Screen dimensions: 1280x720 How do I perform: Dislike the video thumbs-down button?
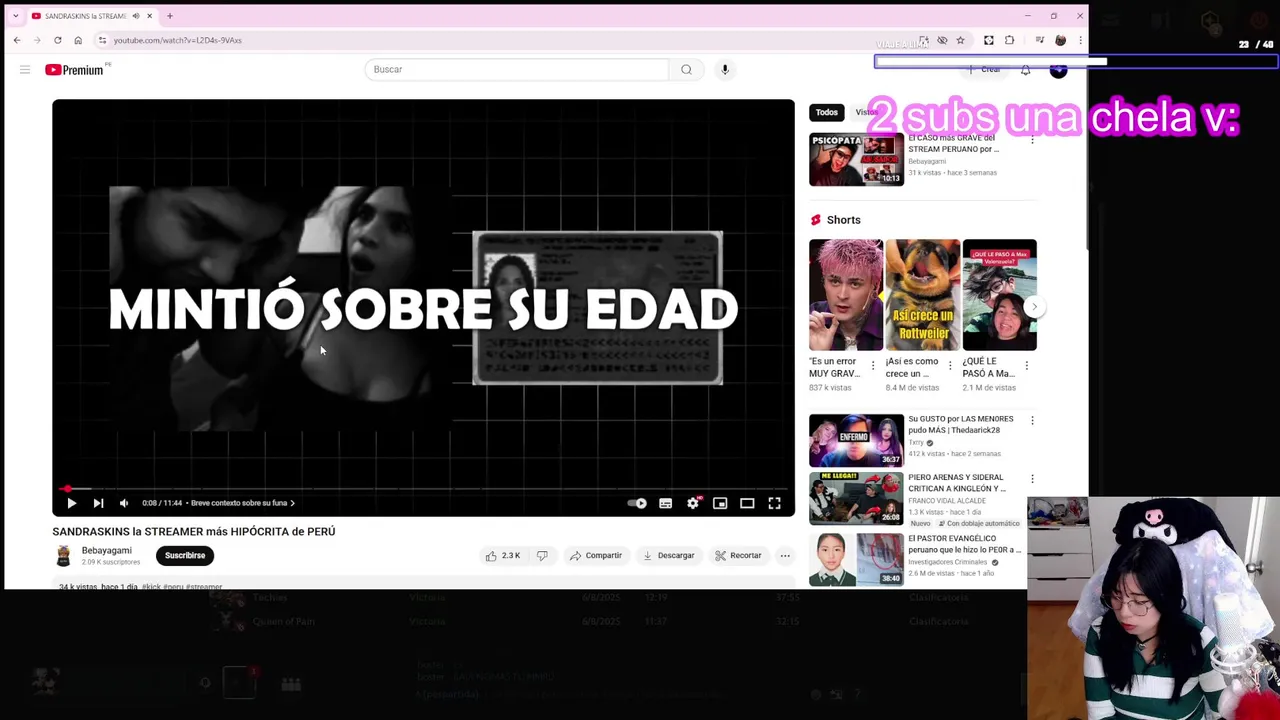tap(542, 555)
